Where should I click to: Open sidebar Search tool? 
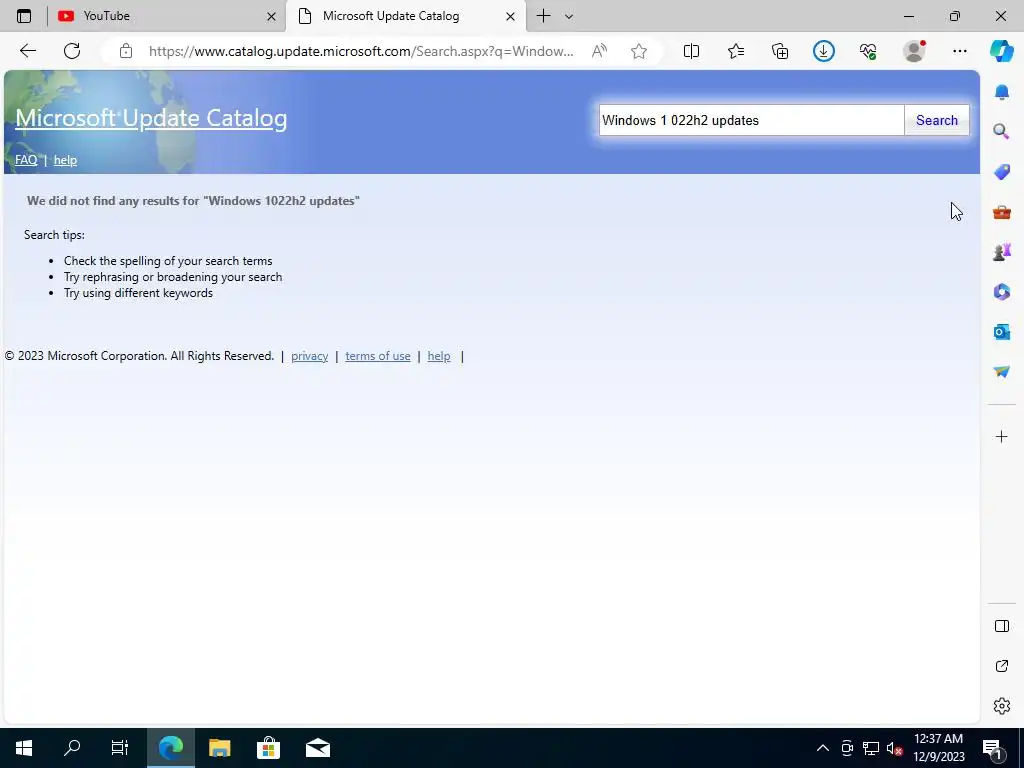pos(1001,132)
